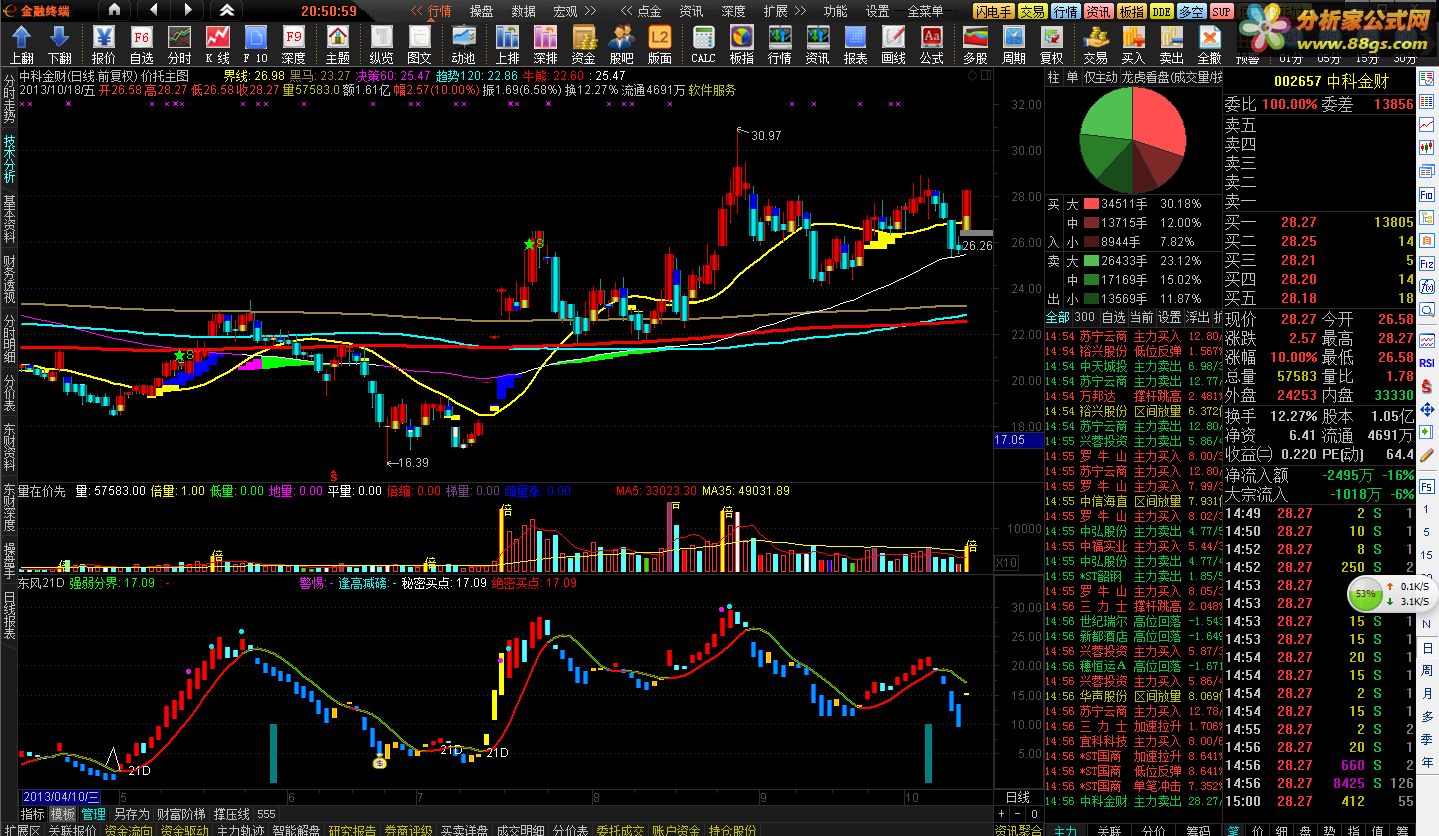
Task: Click the 买入 buy icon
Action: [x=1133, y=38]
